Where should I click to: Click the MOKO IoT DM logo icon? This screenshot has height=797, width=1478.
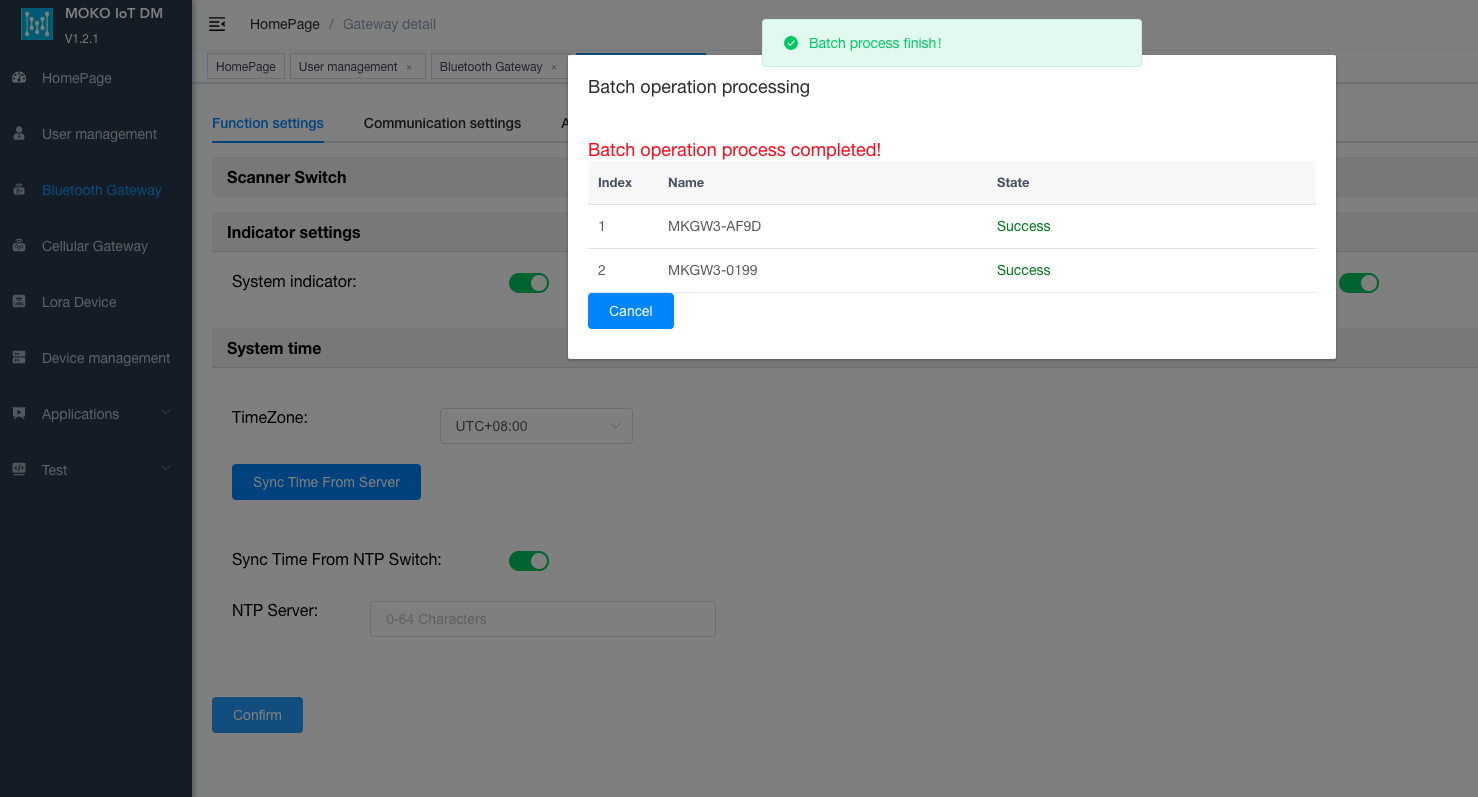pyautogui.click(x=37, y=24)
